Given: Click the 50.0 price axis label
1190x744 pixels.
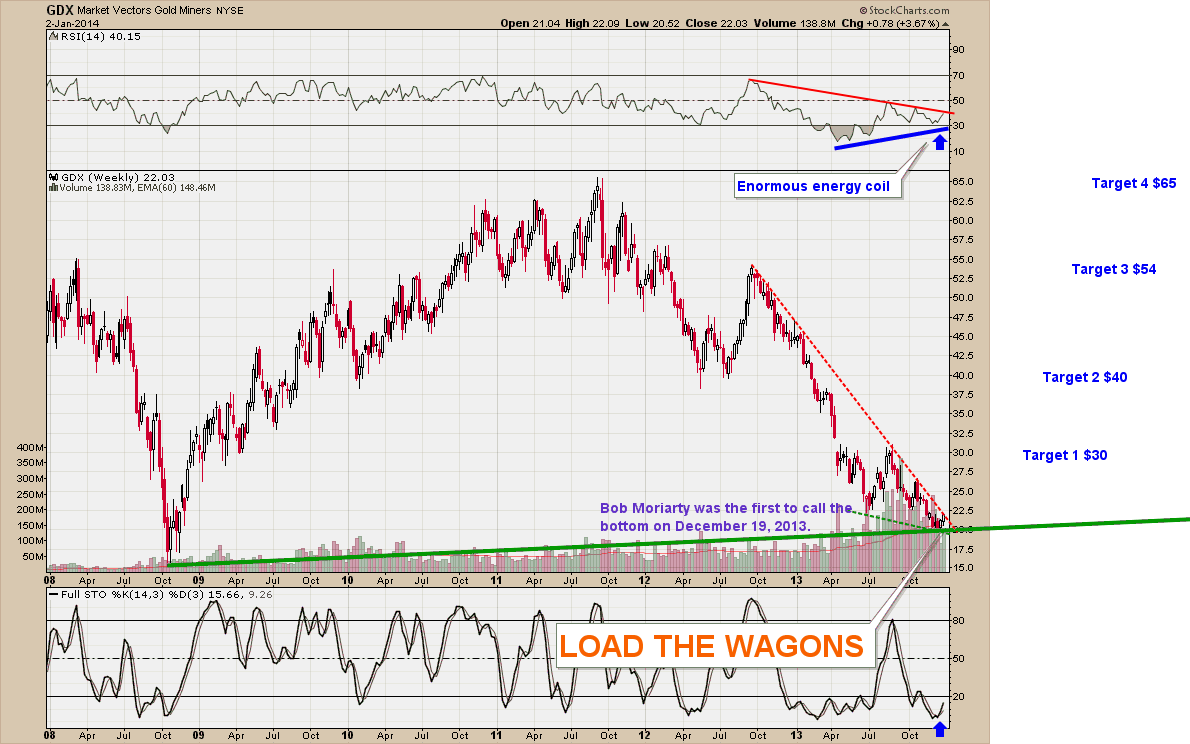Looking at the screenshot, I should point(962,298).
